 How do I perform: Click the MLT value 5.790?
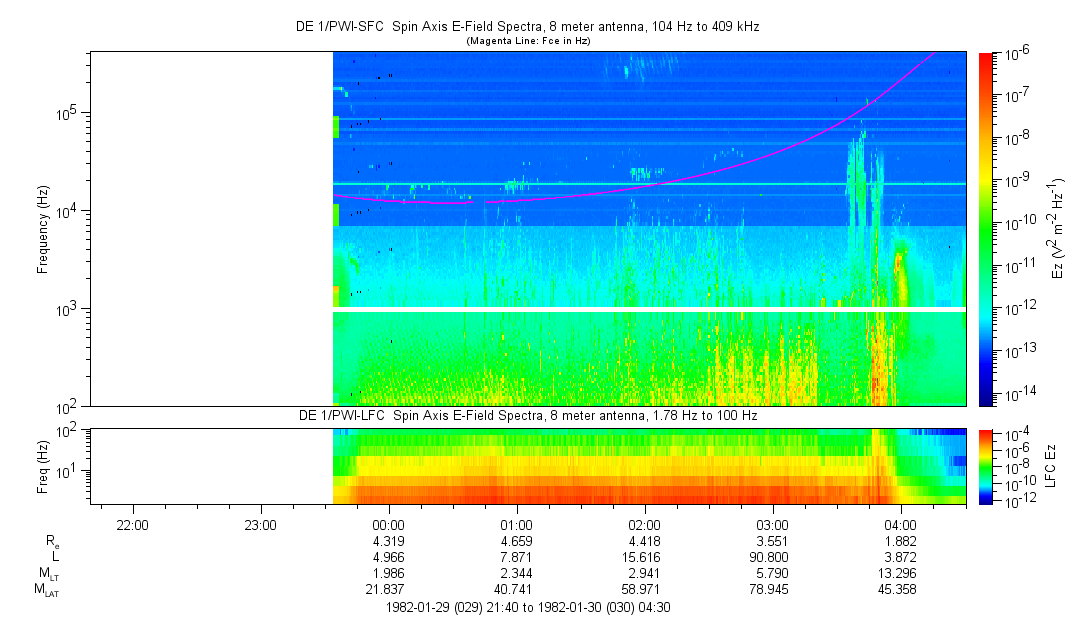point(772,573)
